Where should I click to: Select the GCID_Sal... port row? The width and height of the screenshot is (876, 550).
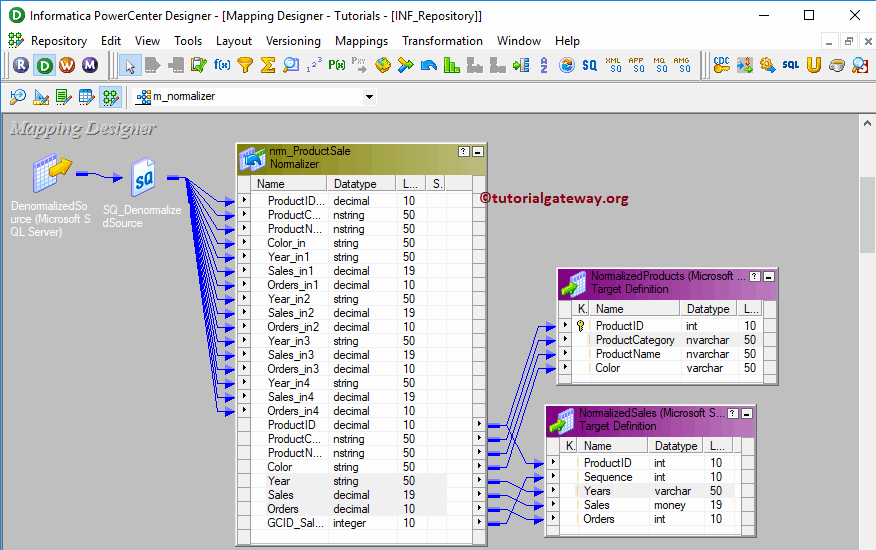[x=361, y=523]
